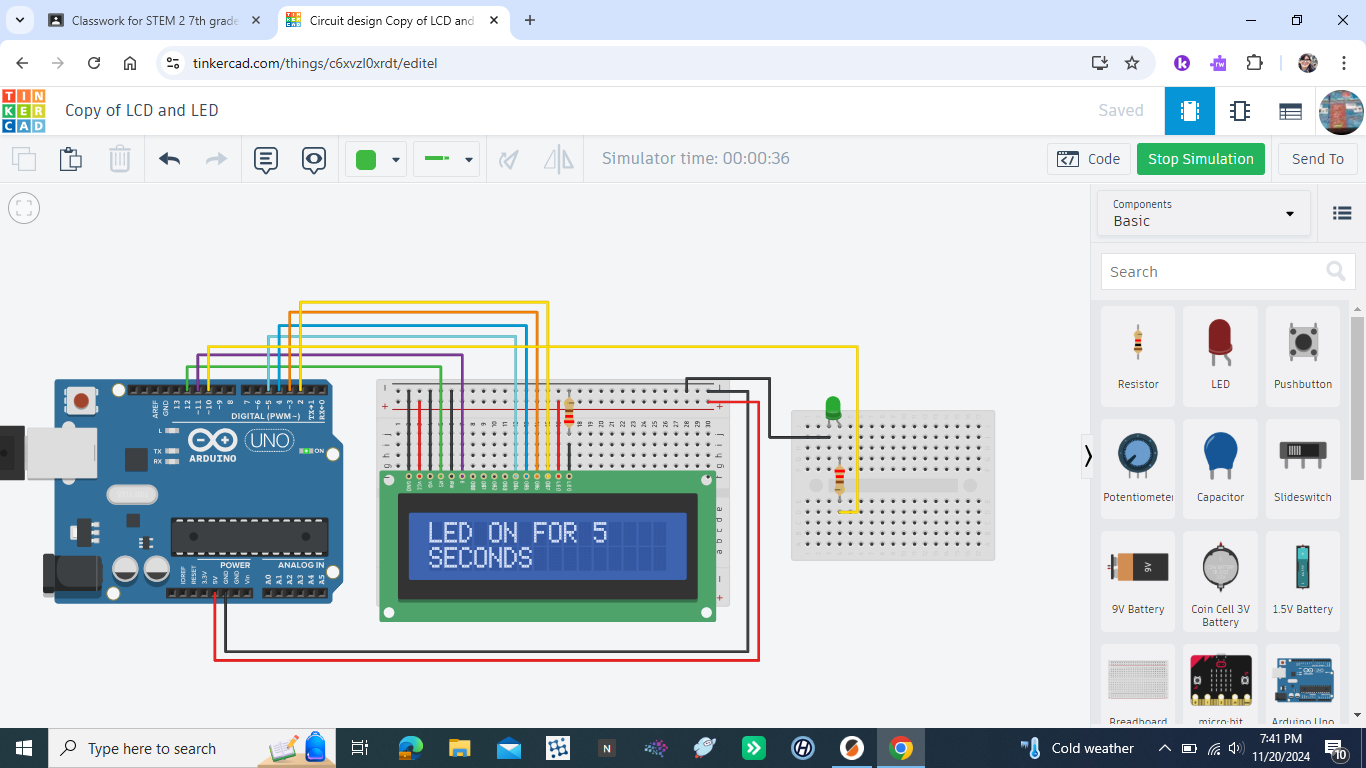
Task: Collapse the components side panel
Action: [1088, 456]
